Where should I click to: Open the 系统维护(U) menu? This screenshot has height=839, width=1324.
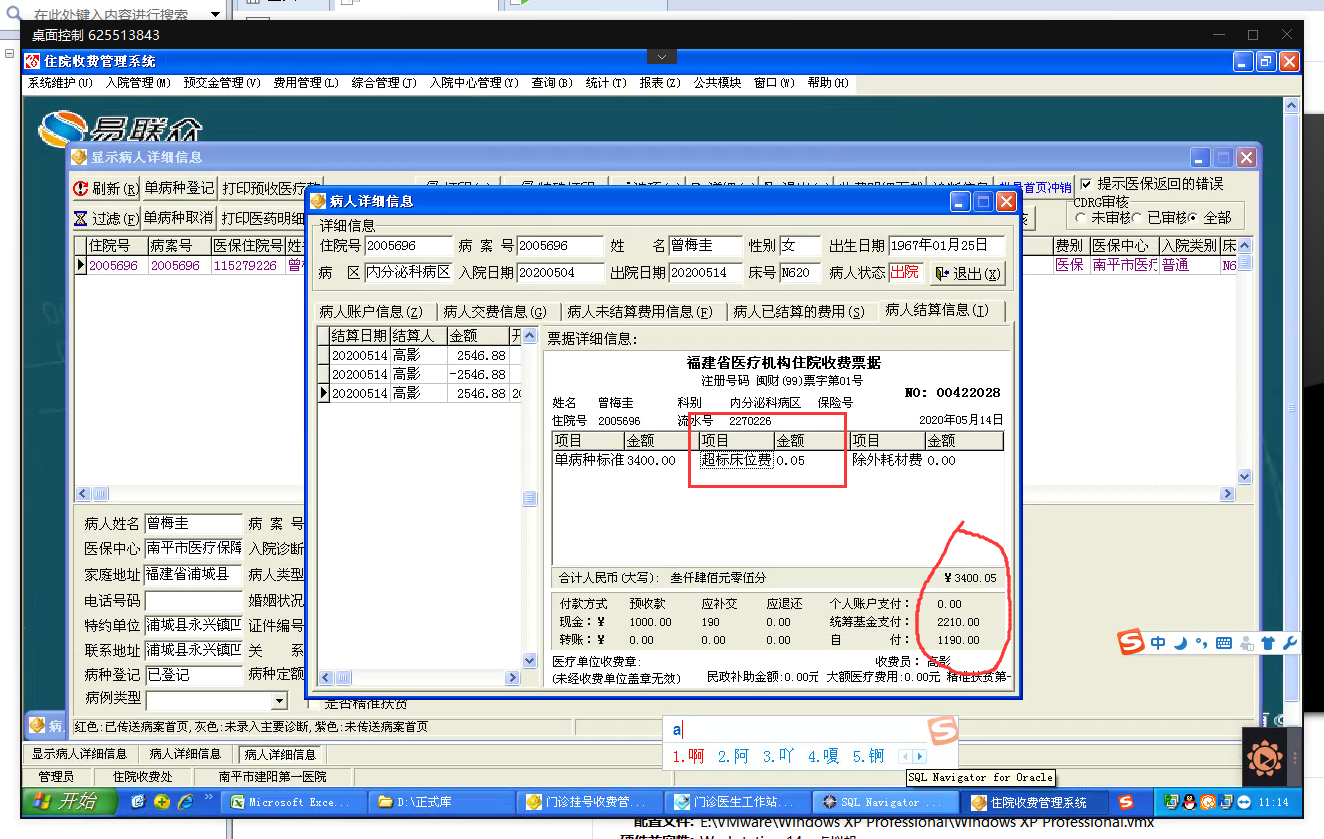pyautogui.click(x=60, y=83)
